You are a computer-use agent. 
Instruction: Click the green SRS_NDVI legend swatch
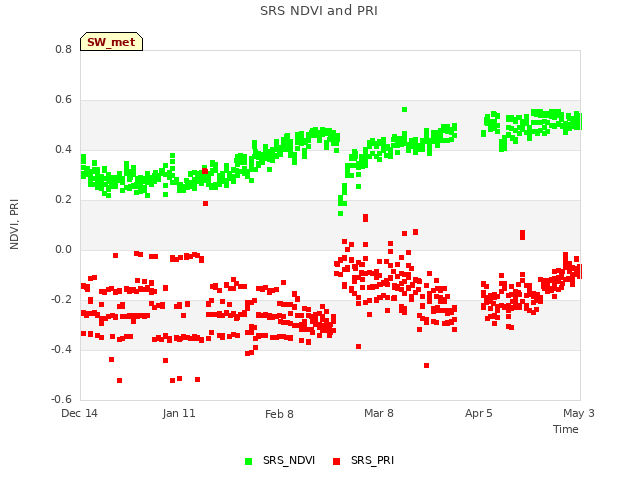coord(248,461)
